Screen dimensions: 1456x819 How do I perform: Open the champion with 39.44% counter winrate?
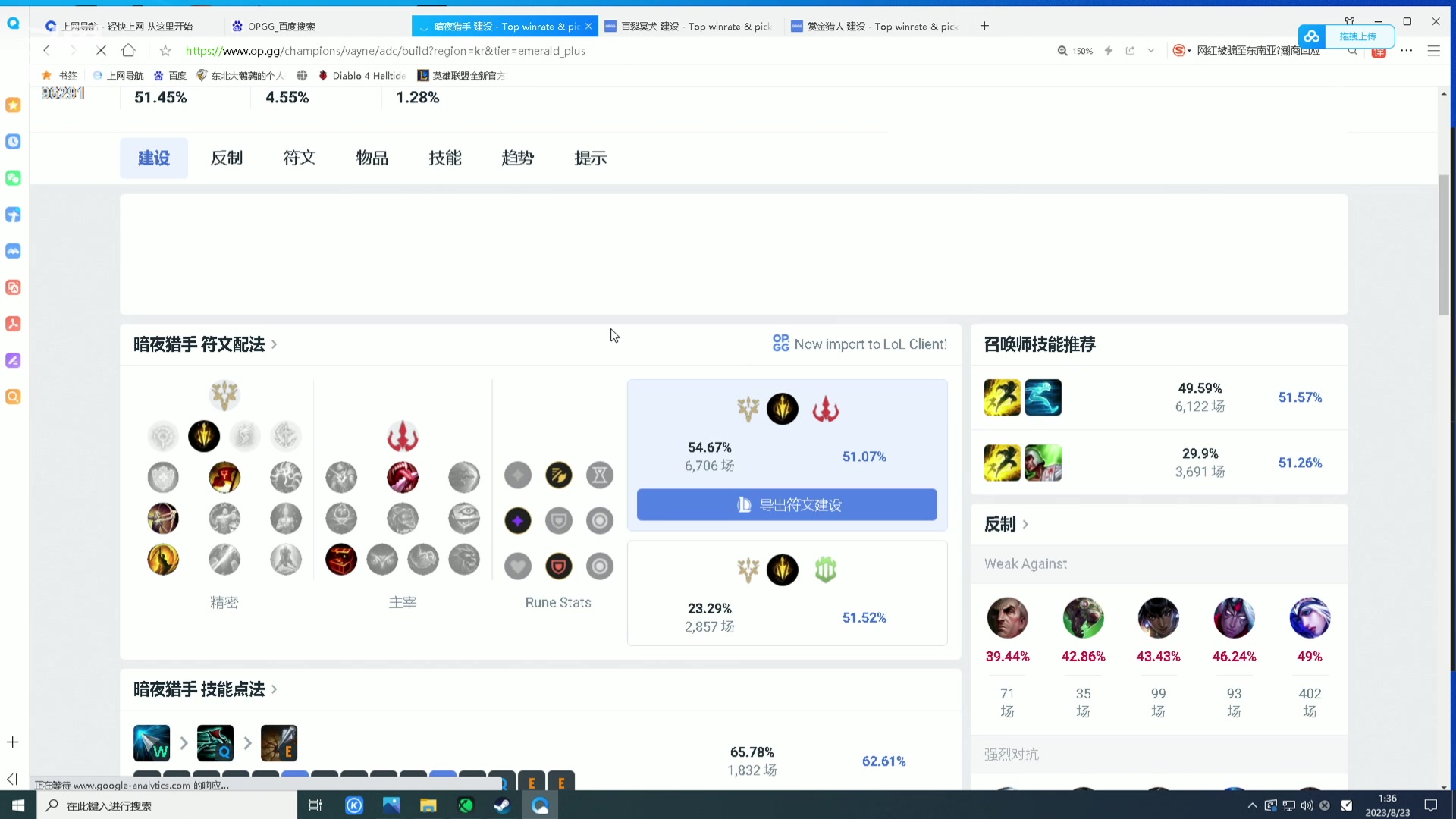pyautogui.click(x=1007, y=617)
